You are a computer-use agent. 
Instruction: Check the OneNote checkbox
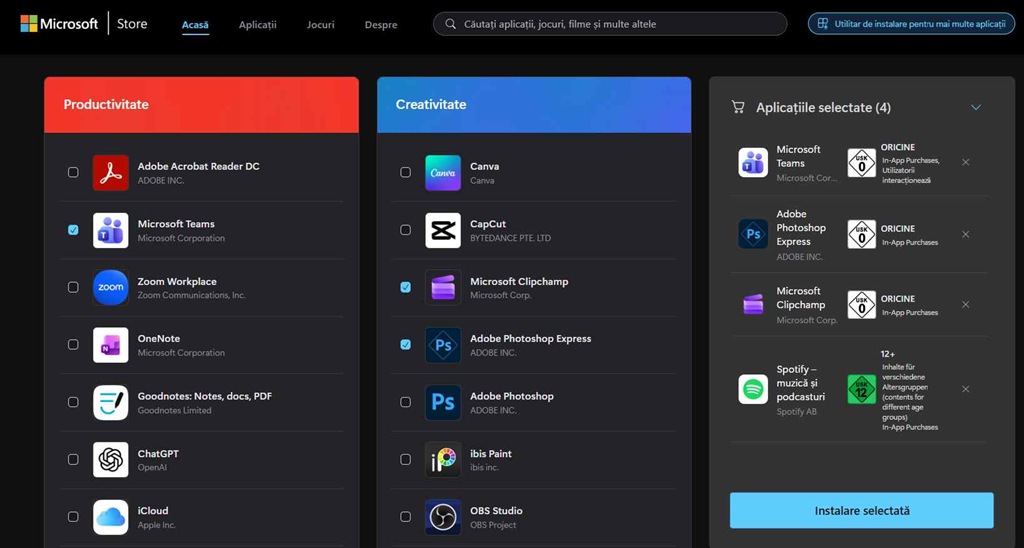click(73, 345)
